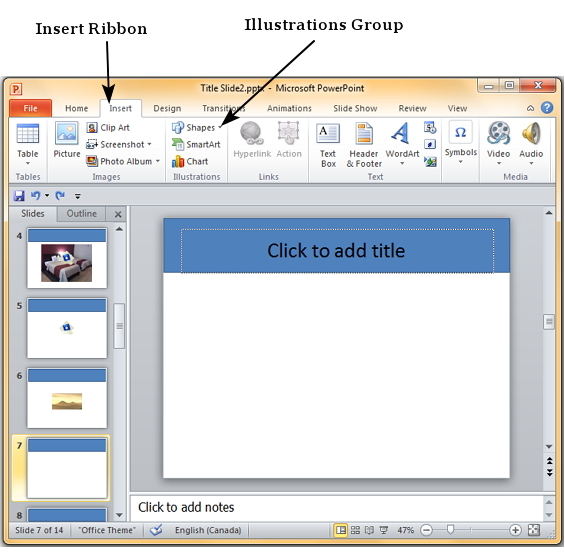Switch to the Outline pane tab
The image size is (565, 554).
click(82, 214)
